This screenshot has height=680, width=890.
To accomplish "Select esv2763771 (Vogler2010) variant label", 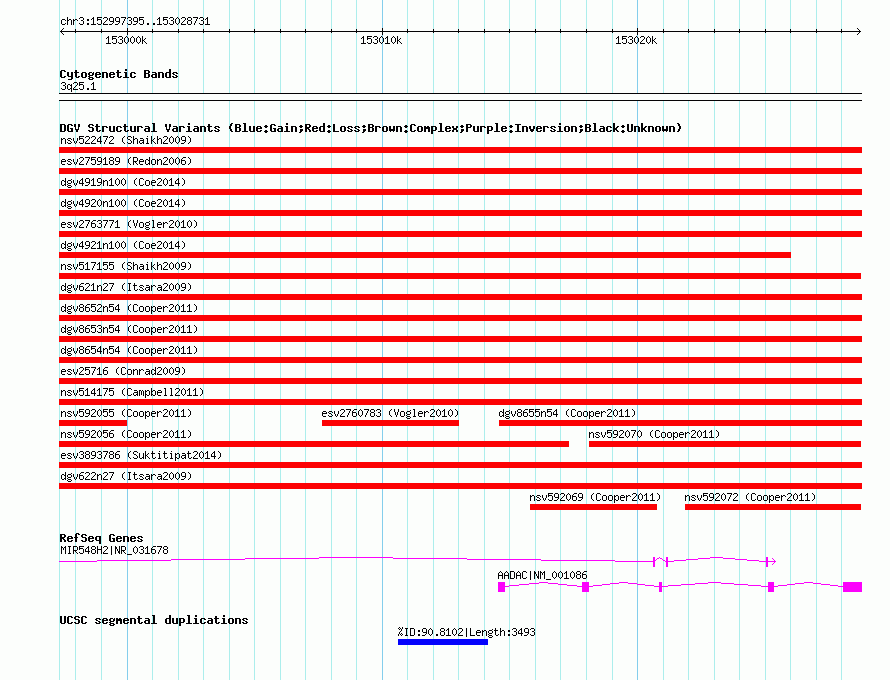I will tap(129, 224).
